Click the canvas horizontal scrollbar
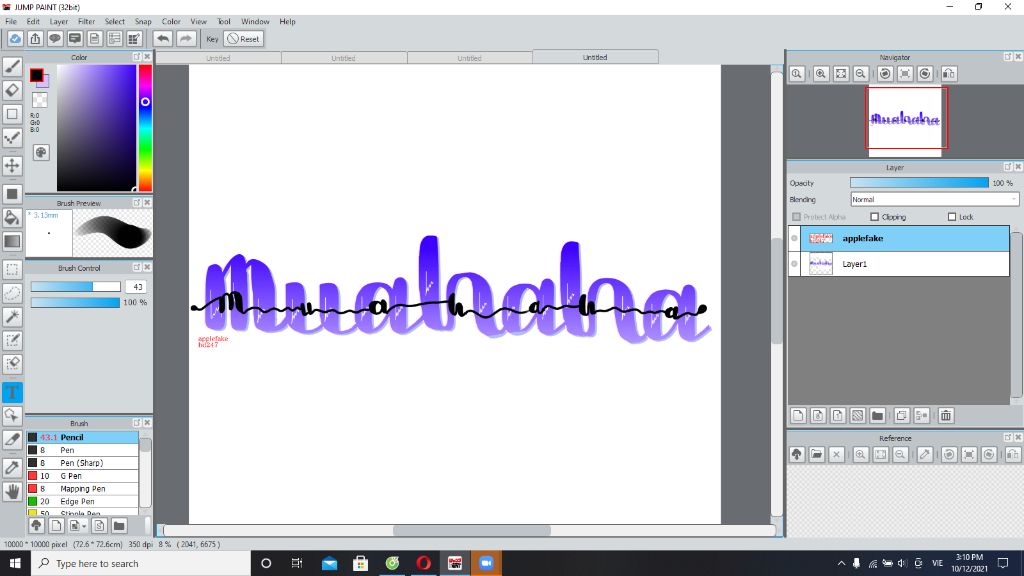Image resolution: width=1024 pixels, height=576 pixels. tap(470, 530)
